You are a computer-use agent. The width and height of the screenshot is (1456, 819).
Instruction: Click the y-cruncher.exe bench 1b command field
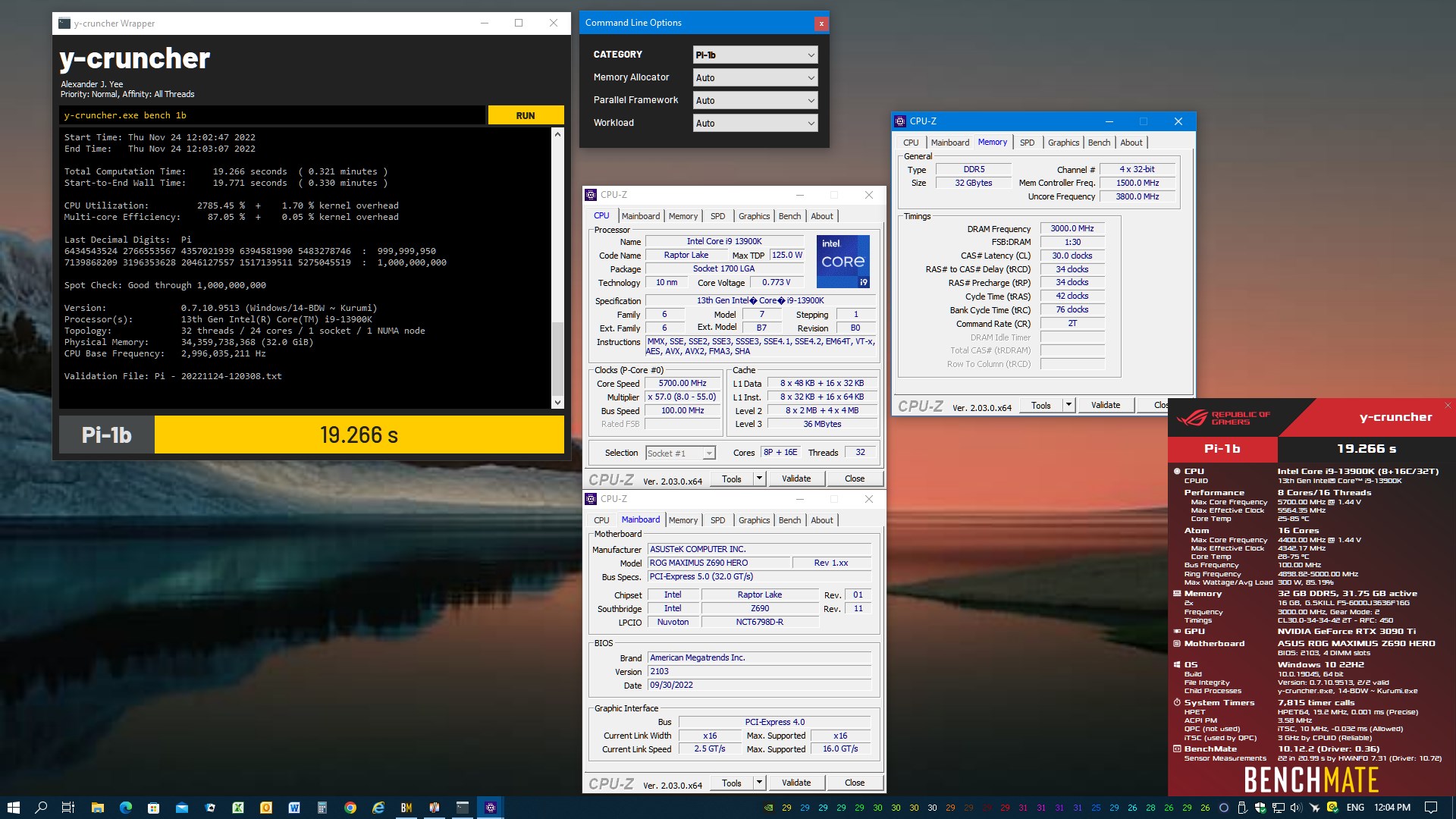point(272,115)
